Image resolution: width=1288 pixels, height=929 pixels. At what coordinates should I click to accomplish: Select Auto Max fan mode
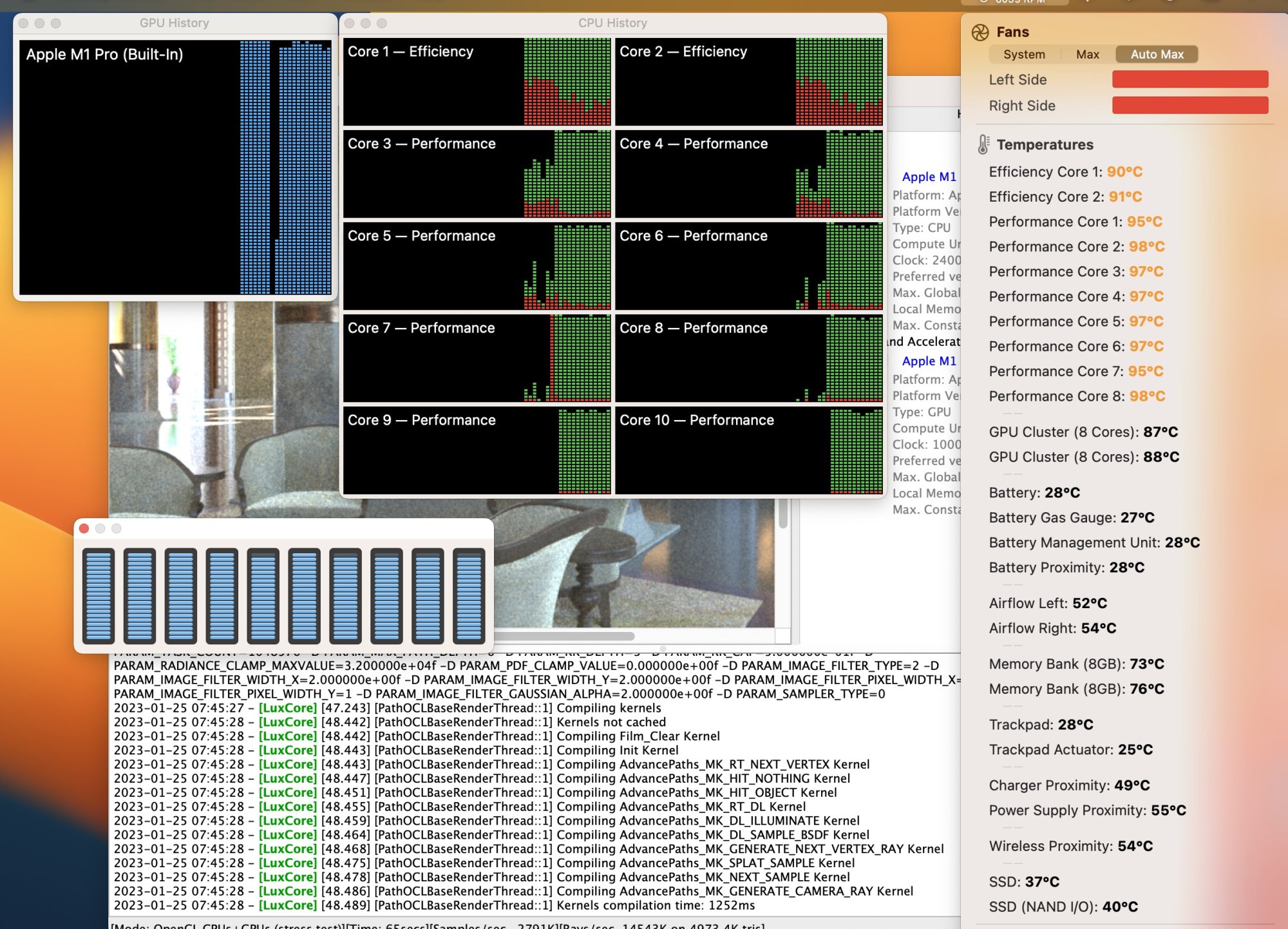[x=1157, y=55]
